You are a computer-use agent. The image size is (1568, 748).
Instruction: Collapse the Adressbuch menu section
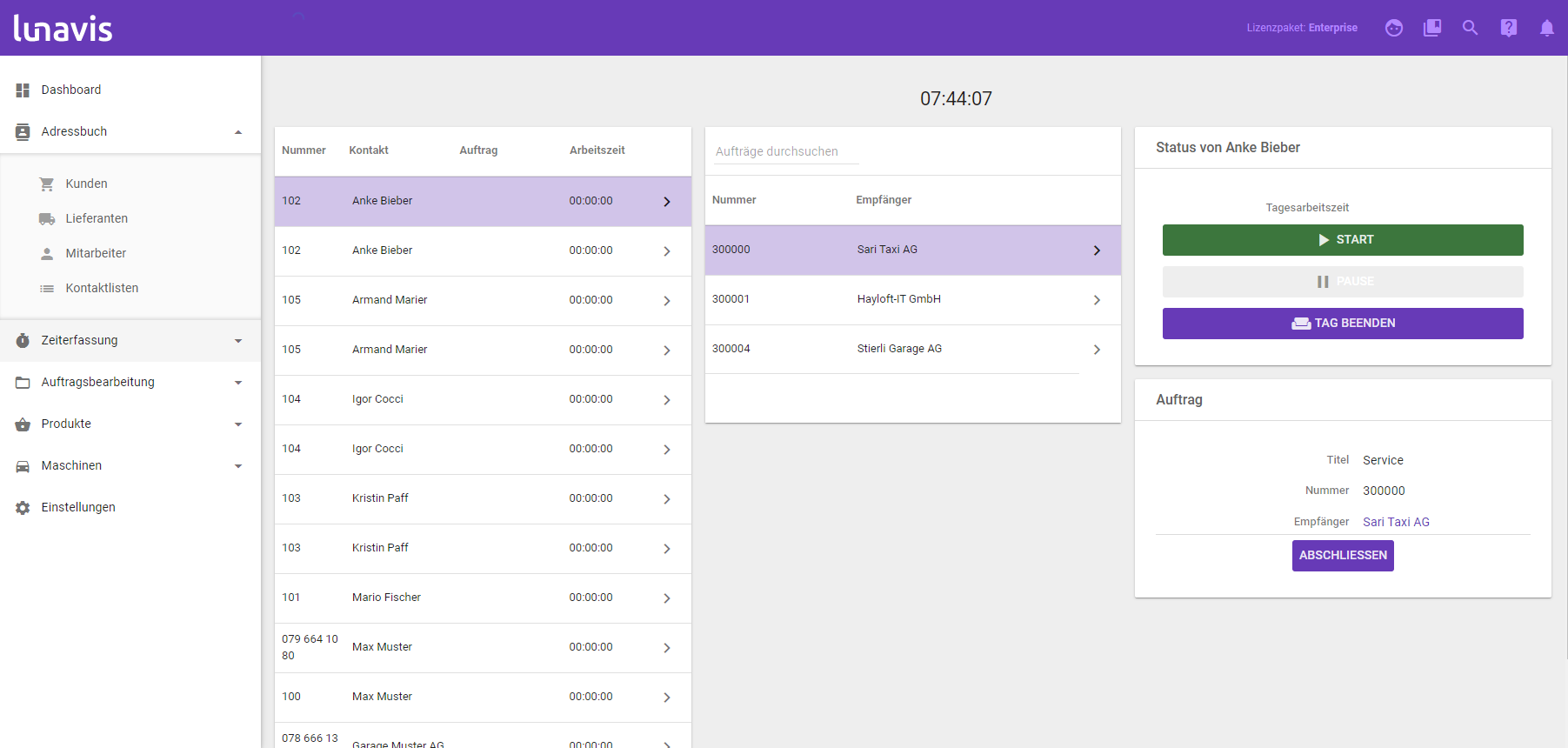[x=237, y=132]
